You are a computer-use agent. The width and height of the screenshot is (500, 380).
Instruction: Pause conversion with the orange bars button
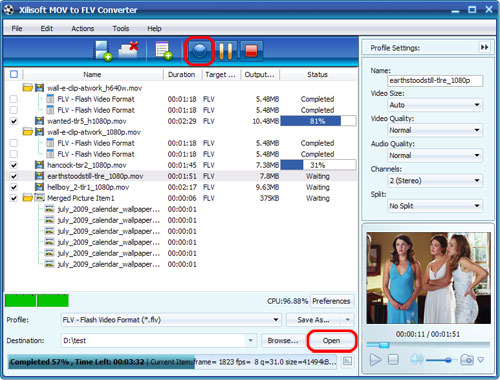[226, 51]
